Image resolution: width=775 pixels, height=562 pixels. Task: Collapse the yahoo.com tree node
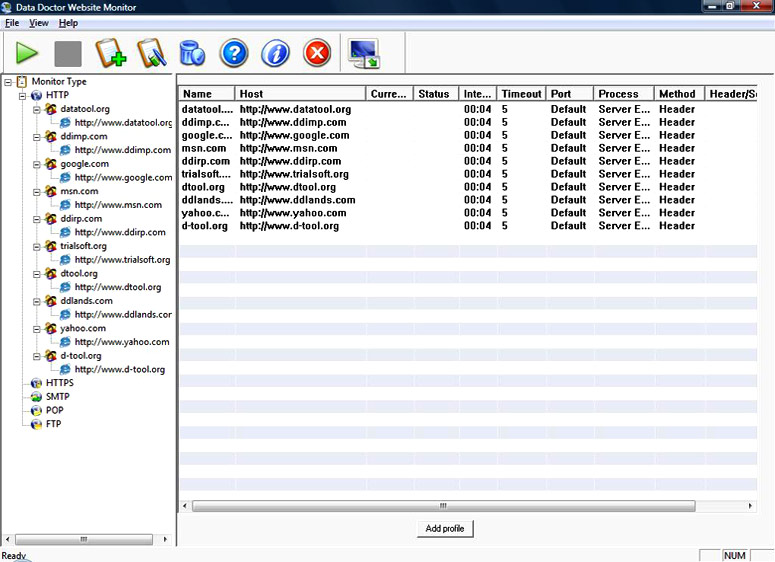(x=37, y=329)
